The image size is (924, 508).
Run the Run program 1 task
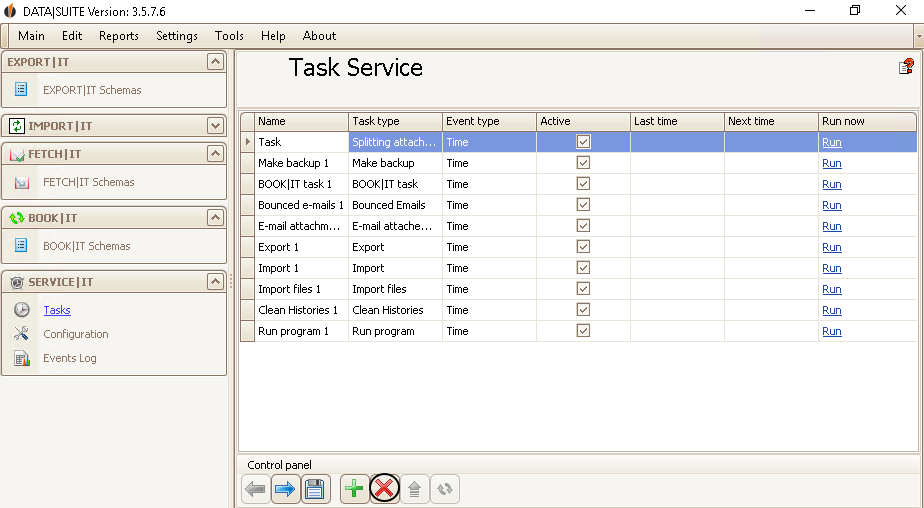831,331
